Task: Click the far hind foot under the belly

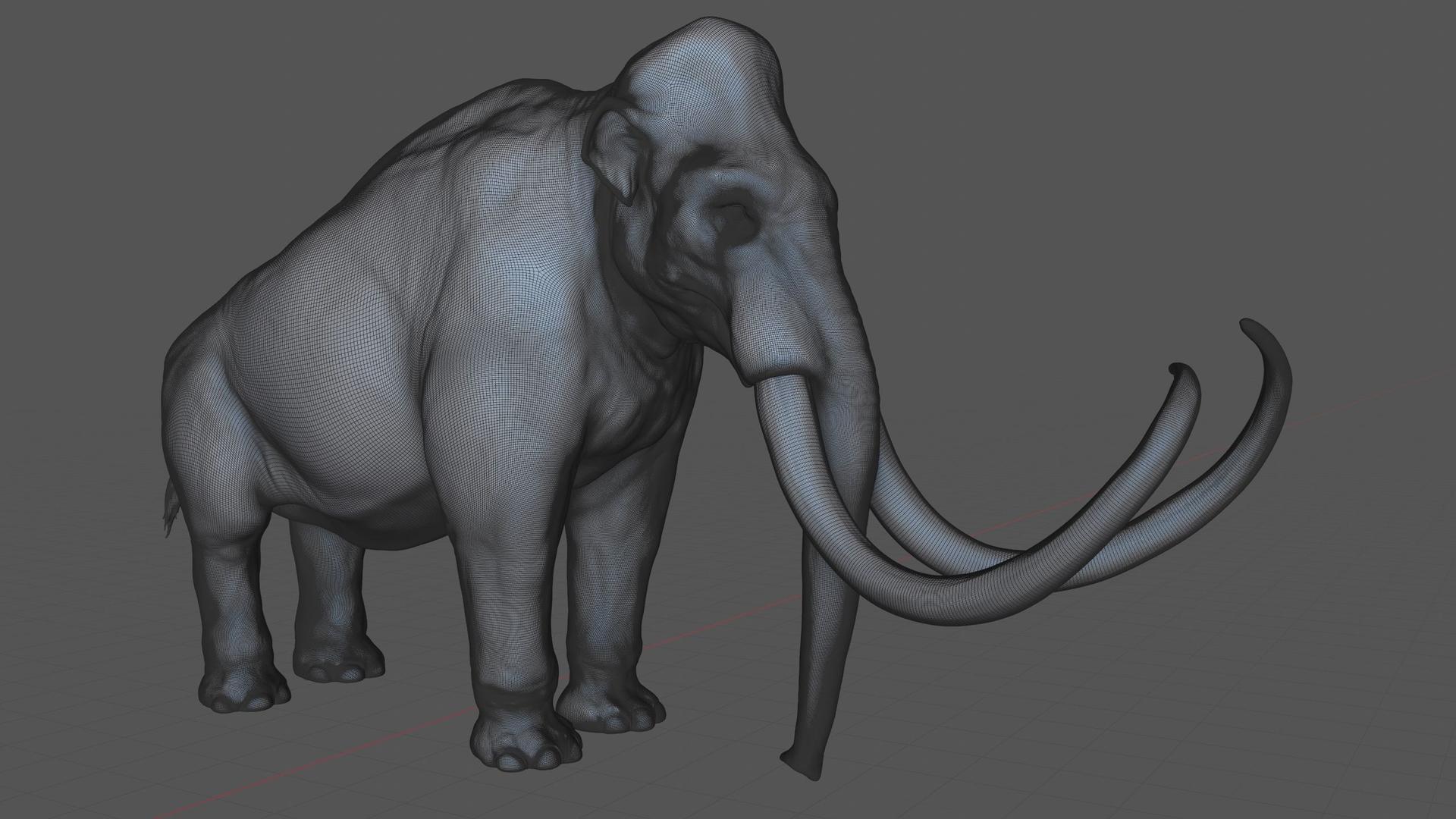Action: point(337,660)
